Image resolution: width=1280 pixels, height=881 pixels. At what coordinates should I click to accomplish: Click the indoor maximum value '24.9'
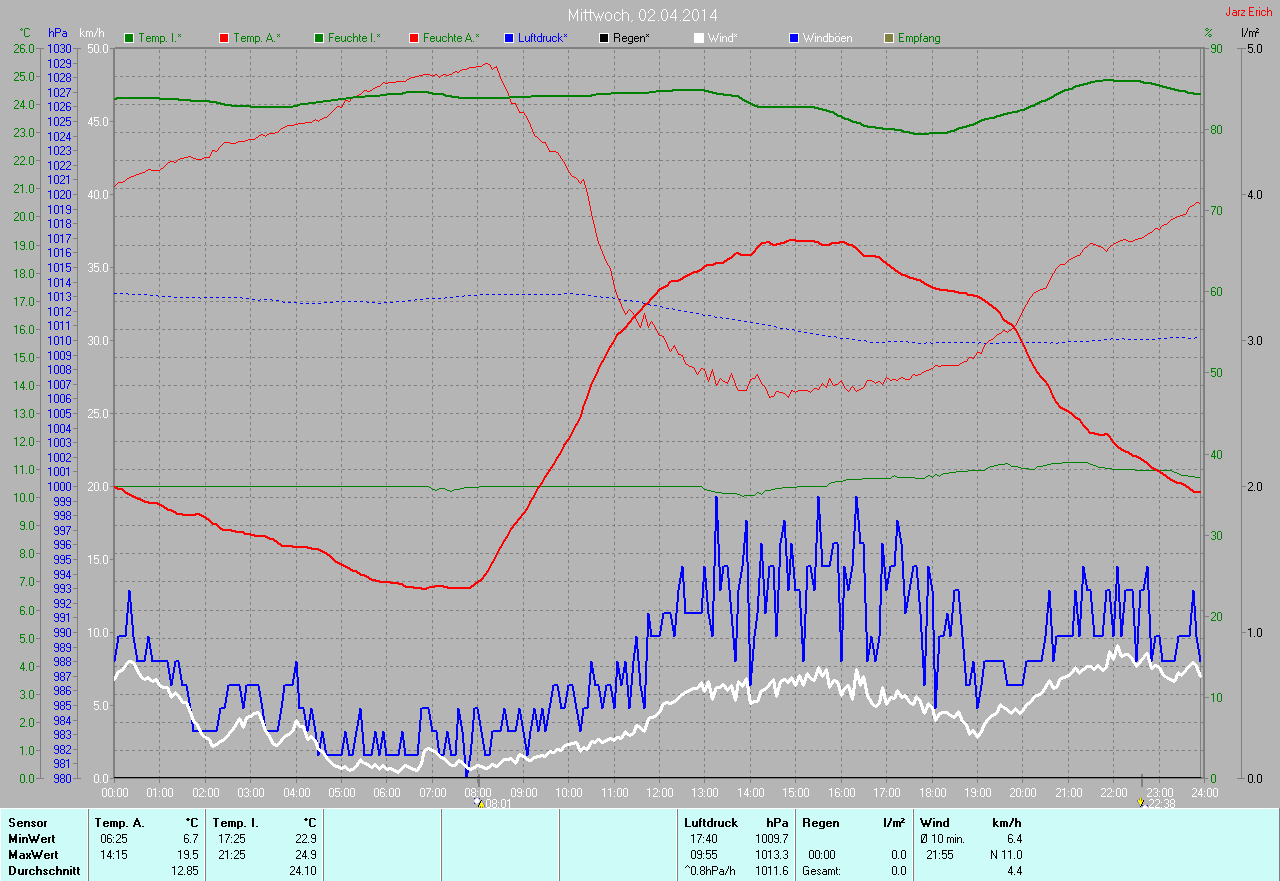[x=305, y=855]
